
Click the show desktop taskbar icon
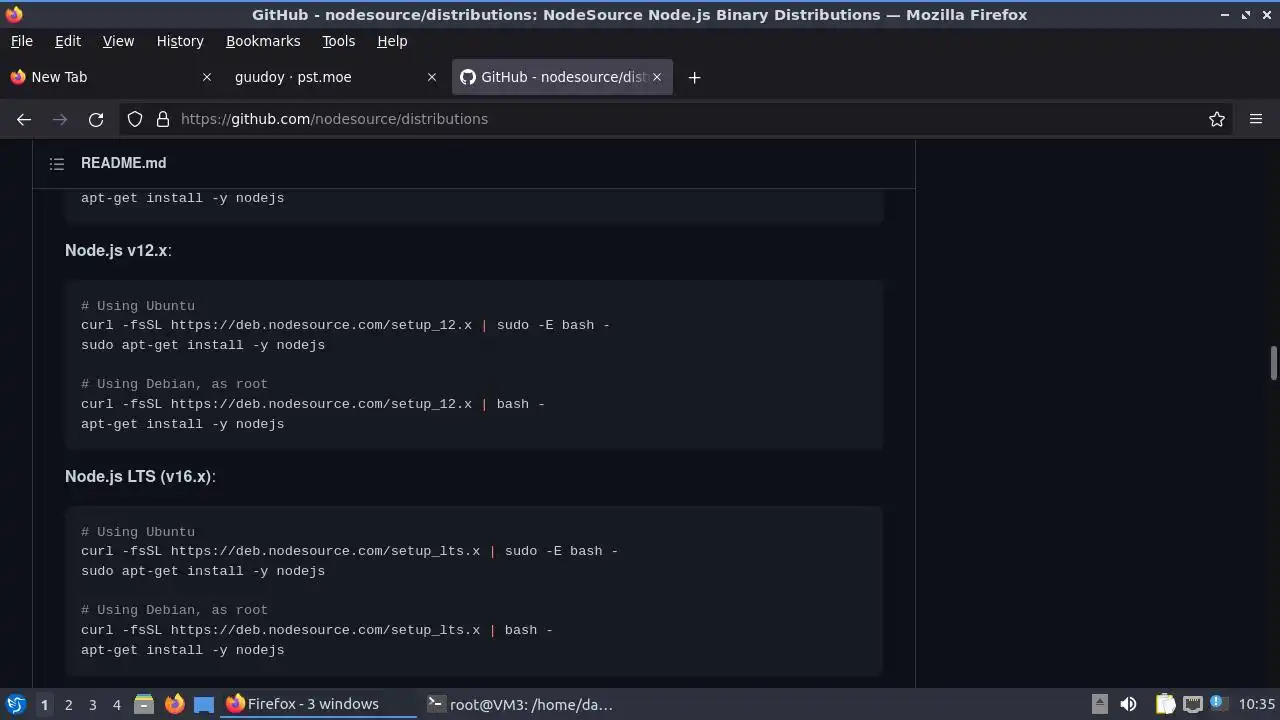[x=204, y=704]
